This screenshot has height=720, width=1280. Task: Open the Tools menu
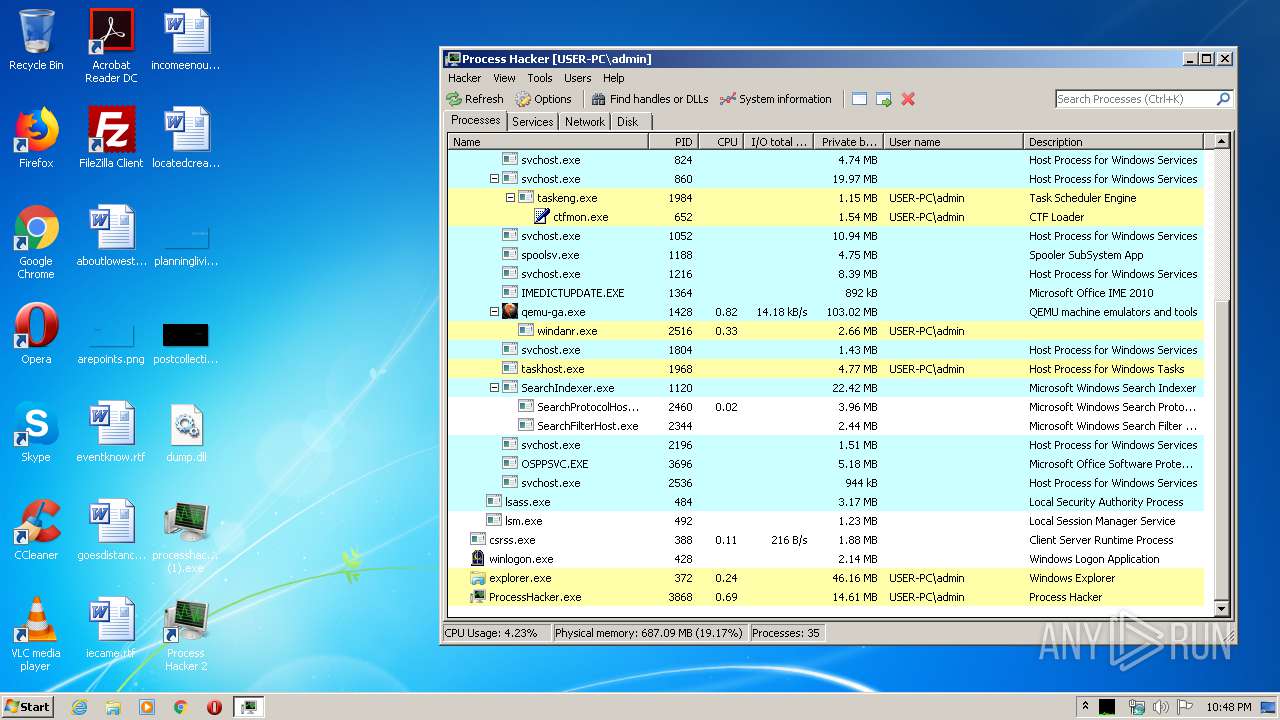pyautogui.click(x=540, y=78)
